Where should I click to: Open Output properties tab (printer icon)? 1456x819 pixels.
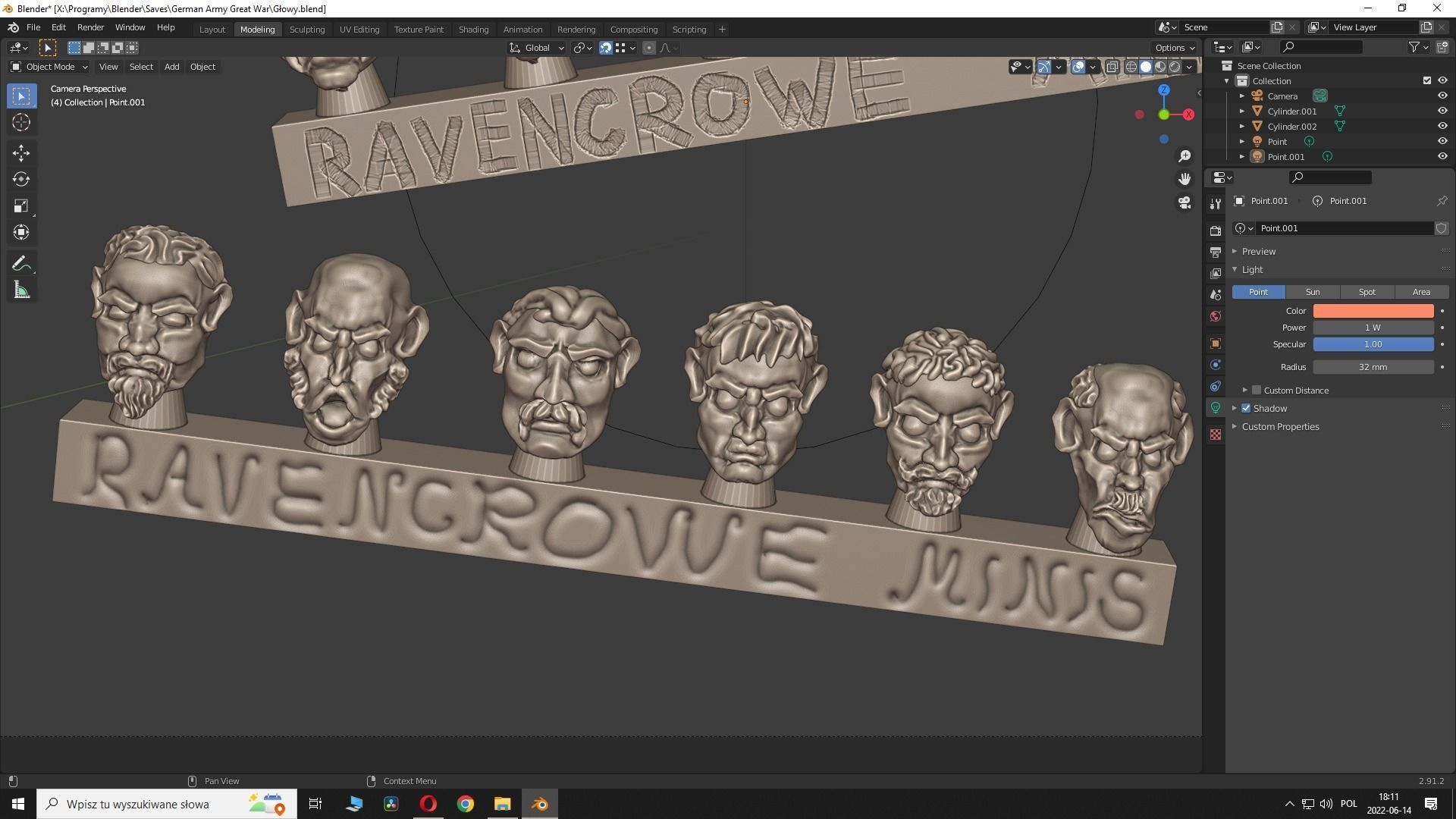click(1216, 252)
